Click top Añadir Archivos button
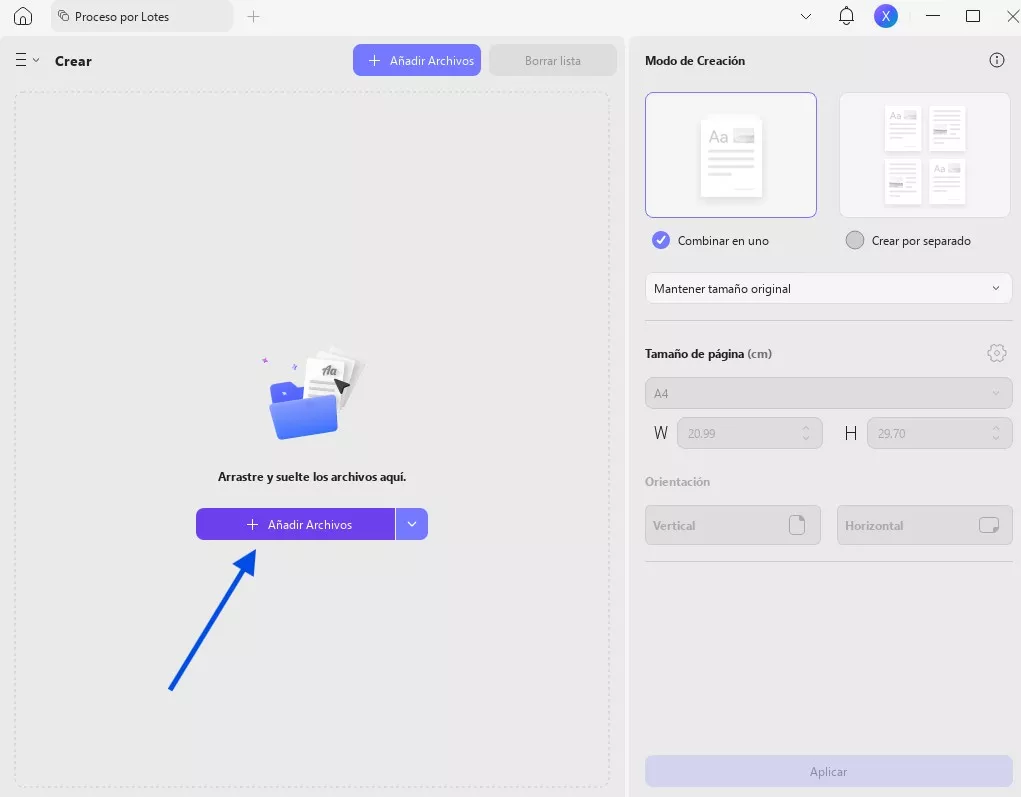Viewport: 1021px width, 797px height. point(417,60)
